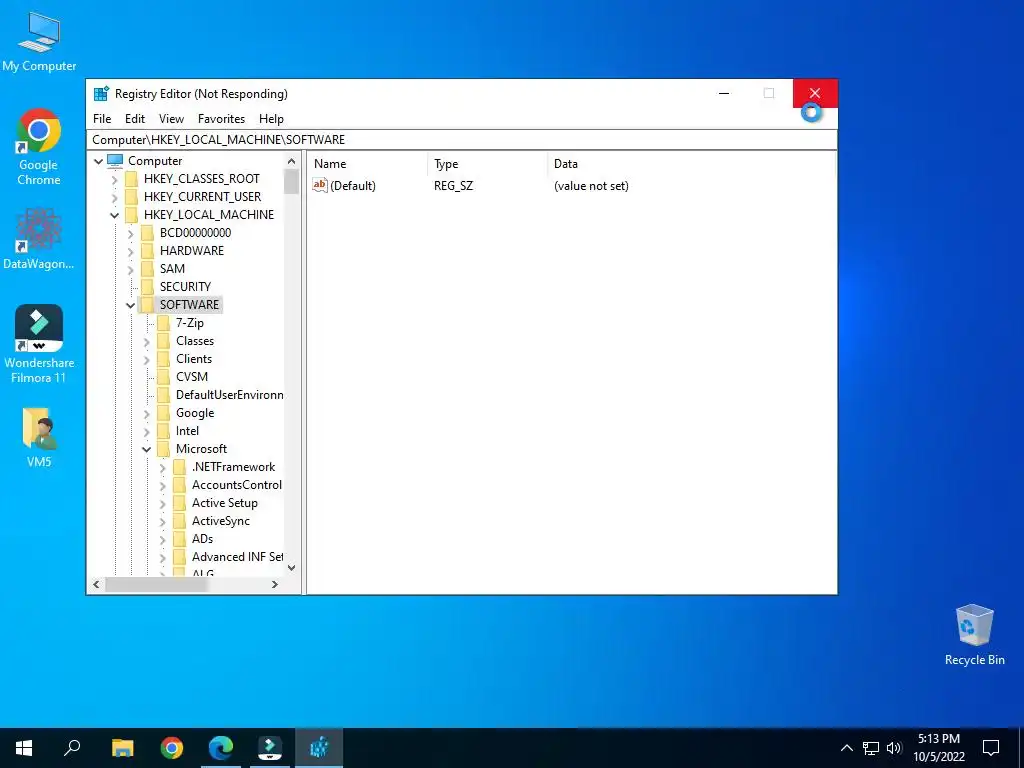Click tree horizontal scrollbar left arrow

[97, 584]
